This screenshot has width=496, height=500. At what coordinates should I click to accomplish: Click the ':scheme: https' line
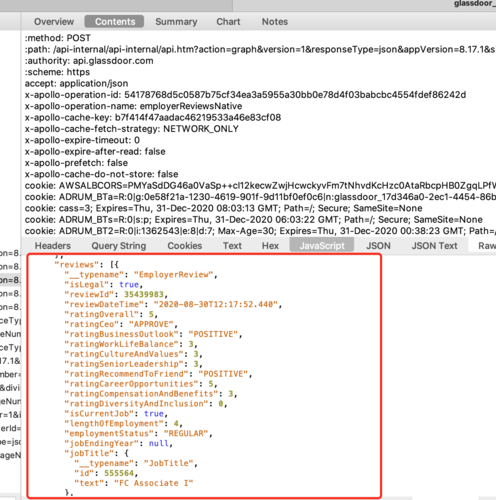click(57, 72)
